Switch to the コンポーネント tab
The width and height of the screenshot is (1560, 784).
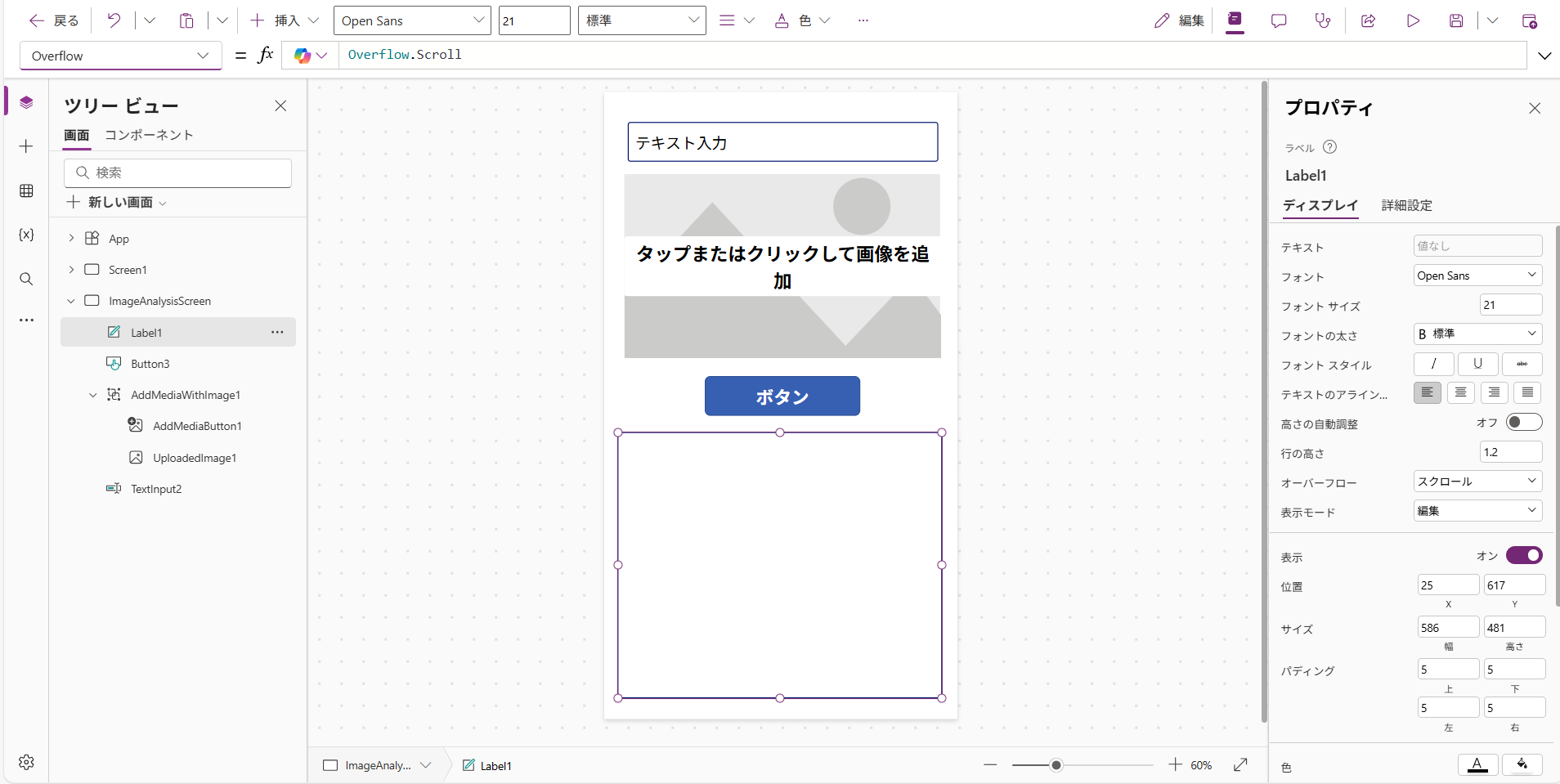point(149,135)
